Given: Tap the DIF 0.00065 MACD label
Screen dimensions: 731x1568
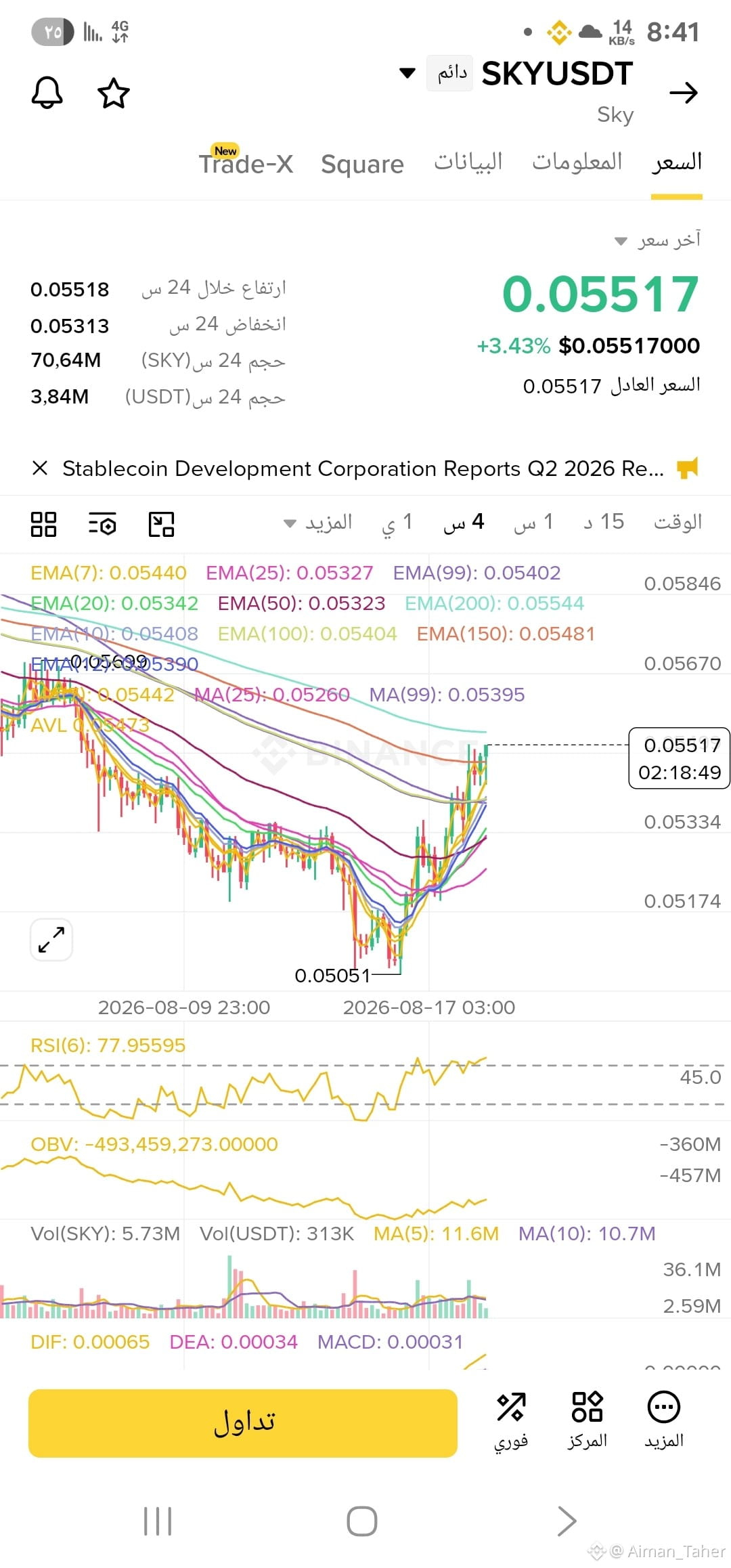Looking at the screenshot, I should pos(90,1342).
